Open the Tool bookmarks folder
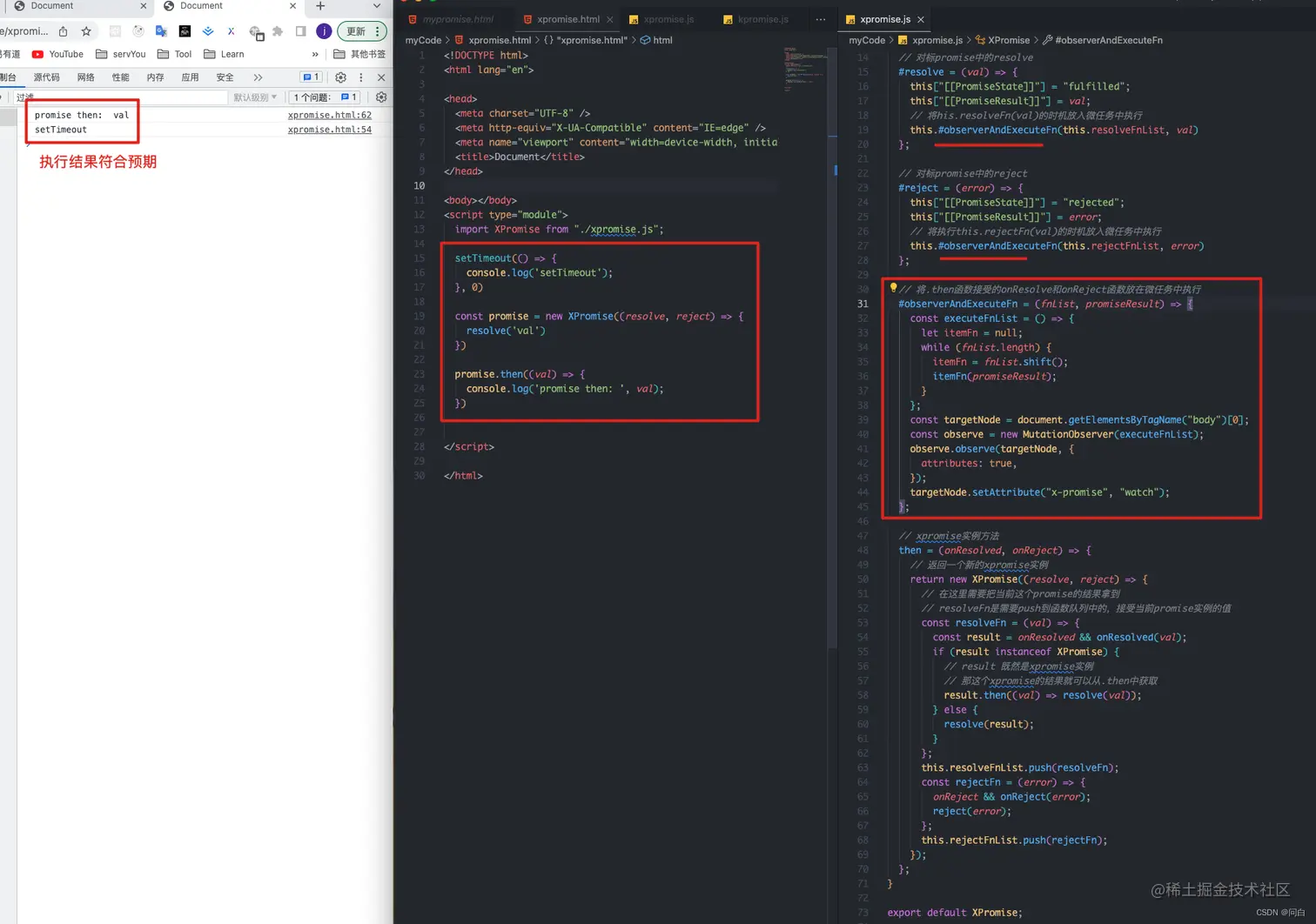The height and width of the screenshot is (924, 1316). (x=174, y=54)
